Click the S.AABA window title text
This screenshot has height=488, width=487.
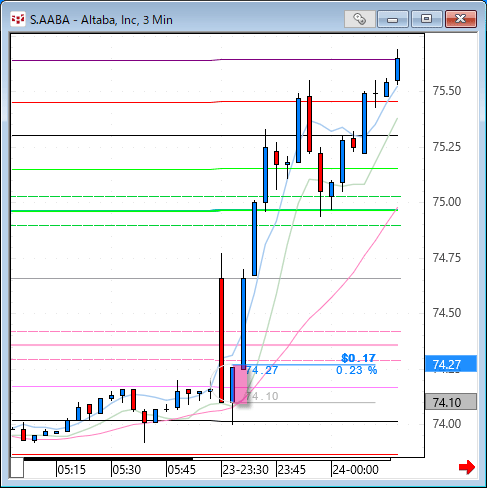click(x=101, y=20)
